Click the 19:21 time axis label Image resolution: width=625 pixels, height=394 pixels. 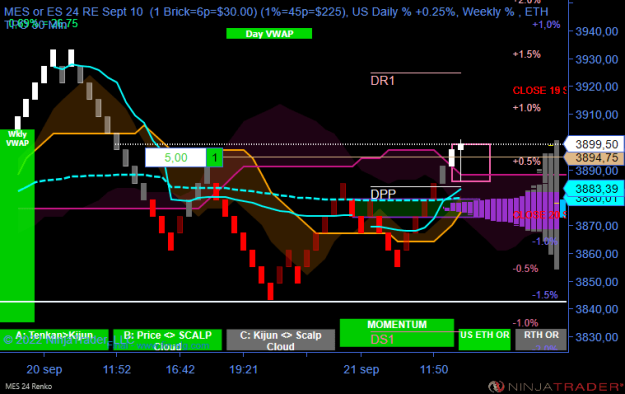(244, 370)
